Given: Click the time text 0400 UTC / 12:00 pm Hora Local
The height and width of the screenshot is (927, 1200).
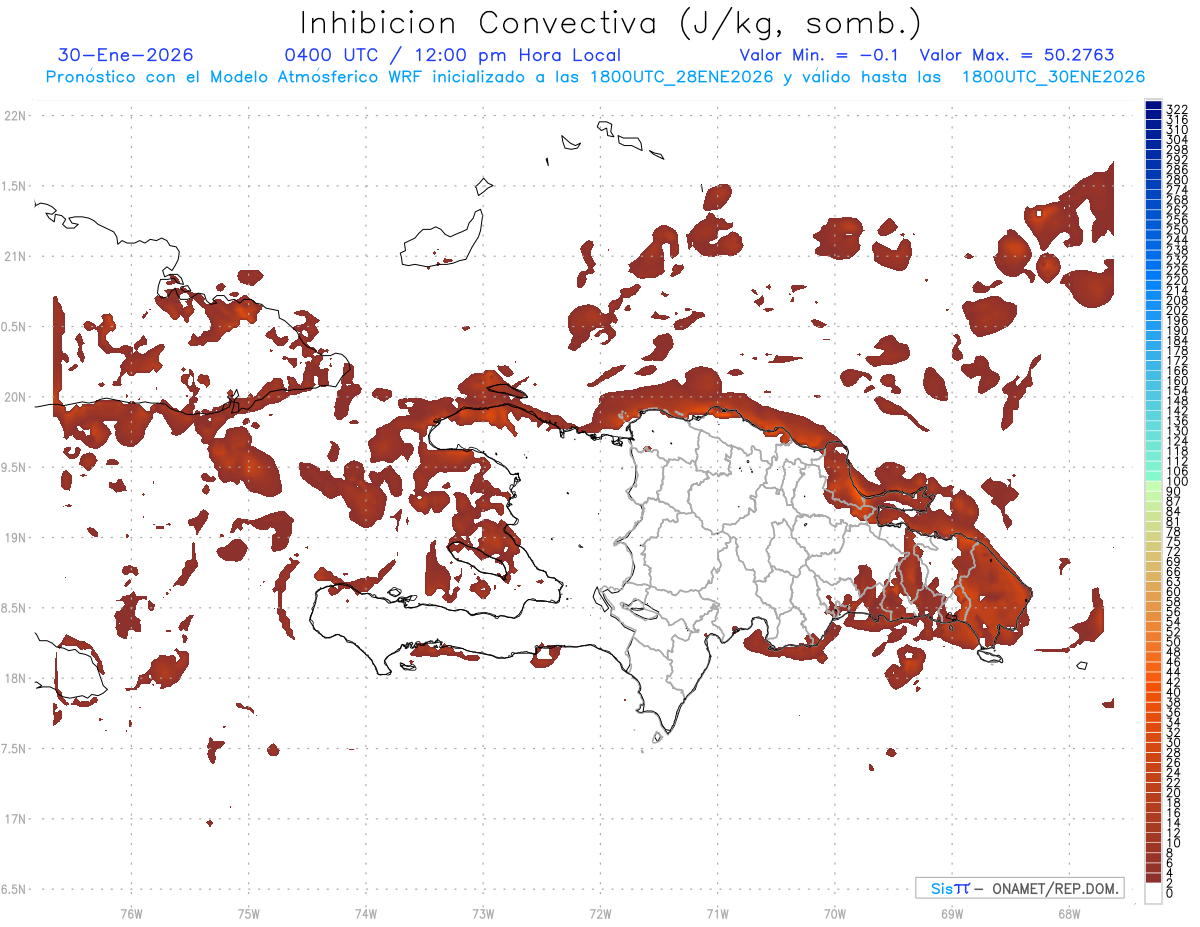Looking at the screenshot, I should click(452, 56).
